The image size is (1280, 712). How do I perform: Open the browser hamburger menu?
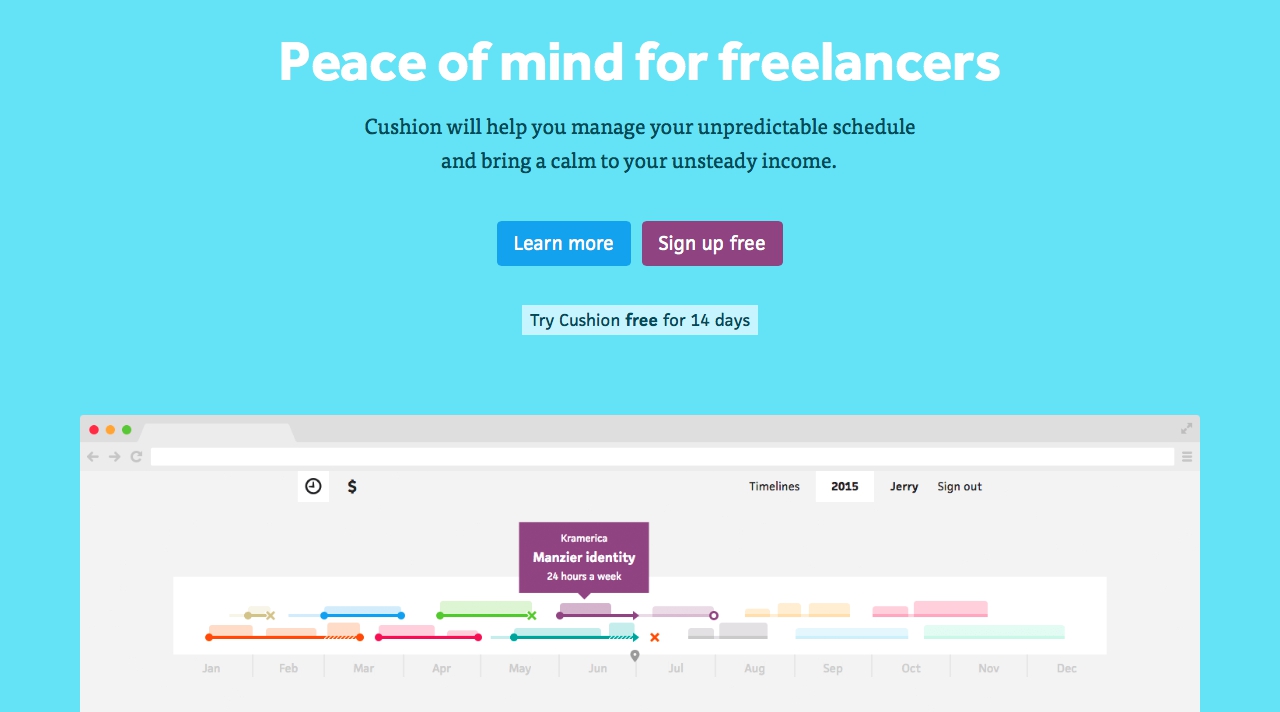click(x=1187, y=456)
